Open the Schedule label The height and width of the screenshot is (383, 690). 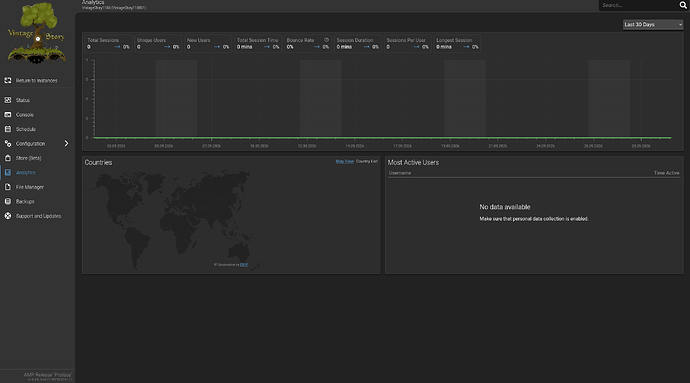(x=26, y=129)
